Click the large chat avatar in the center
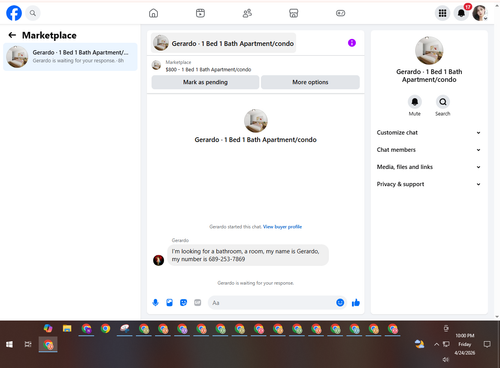Screen dimensions: 500x368 [x=256, y=121]
